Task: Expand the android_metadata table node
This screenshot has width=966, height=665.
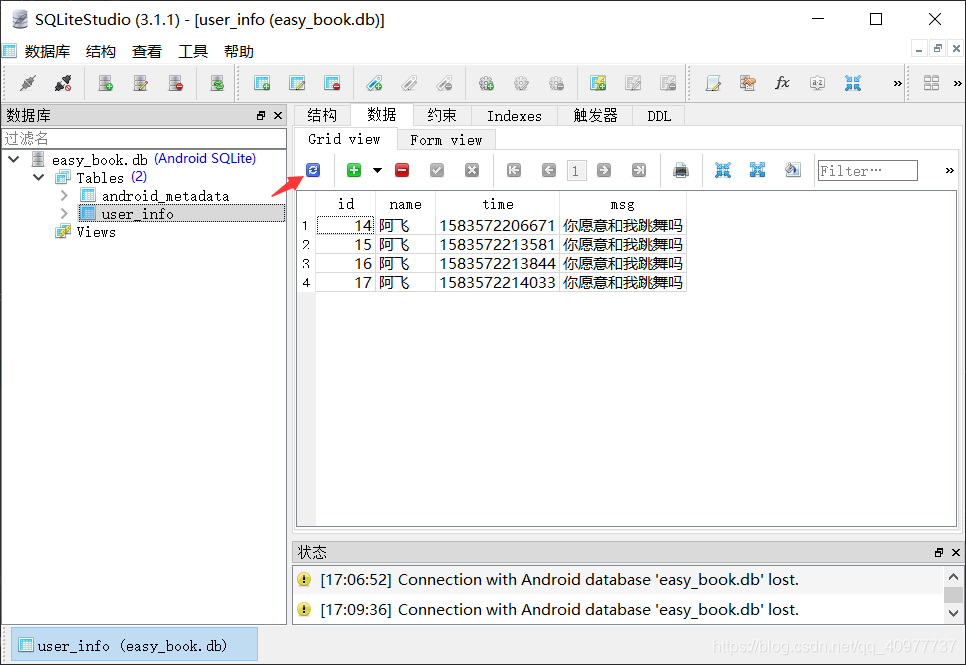Action: [63, 195]
